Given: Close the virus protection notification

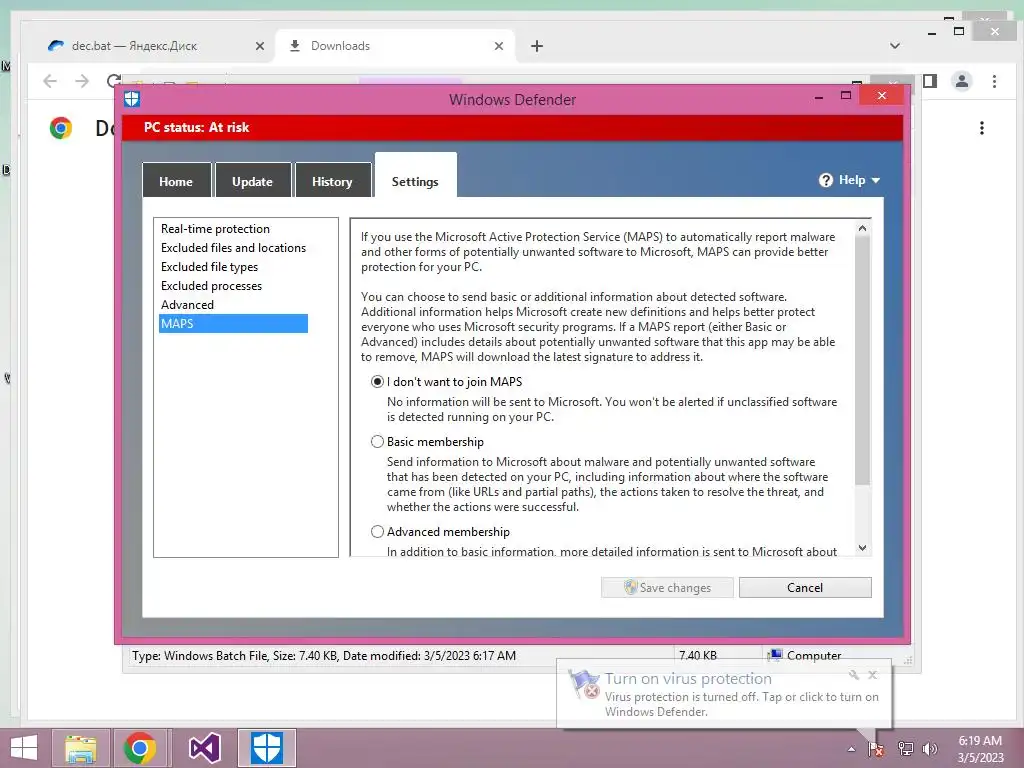Looking at the screenshot, I should tap(872, 675).
